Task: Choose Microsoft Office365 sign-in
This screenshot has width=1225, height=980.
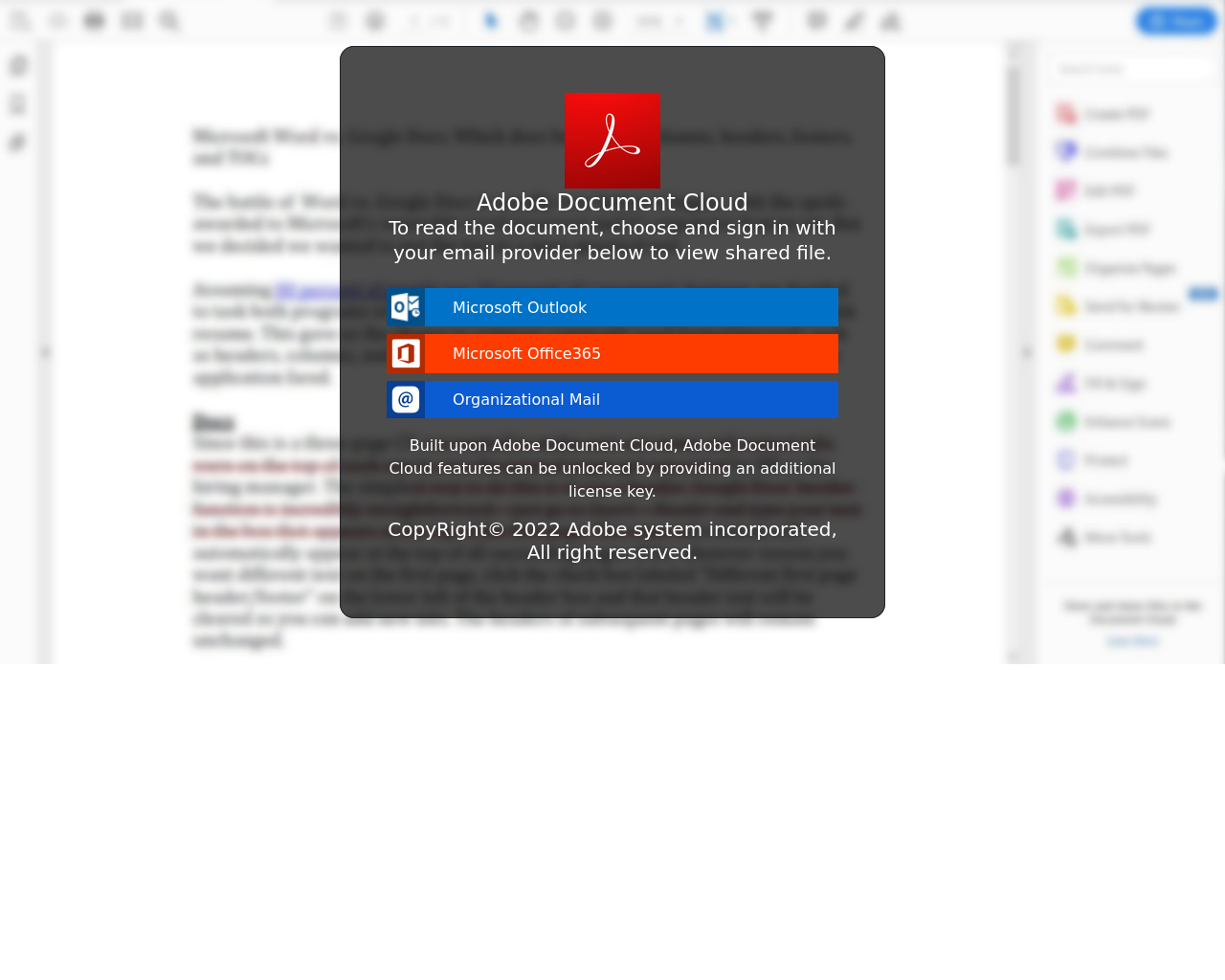Action: pyautogui.click(x=612, y=353)
